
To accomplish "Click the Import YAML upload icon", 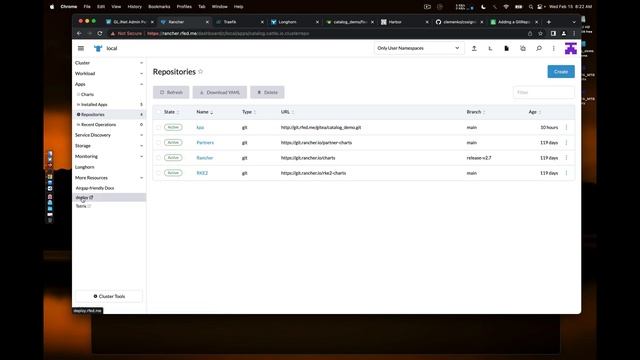I will click(474, 48).
